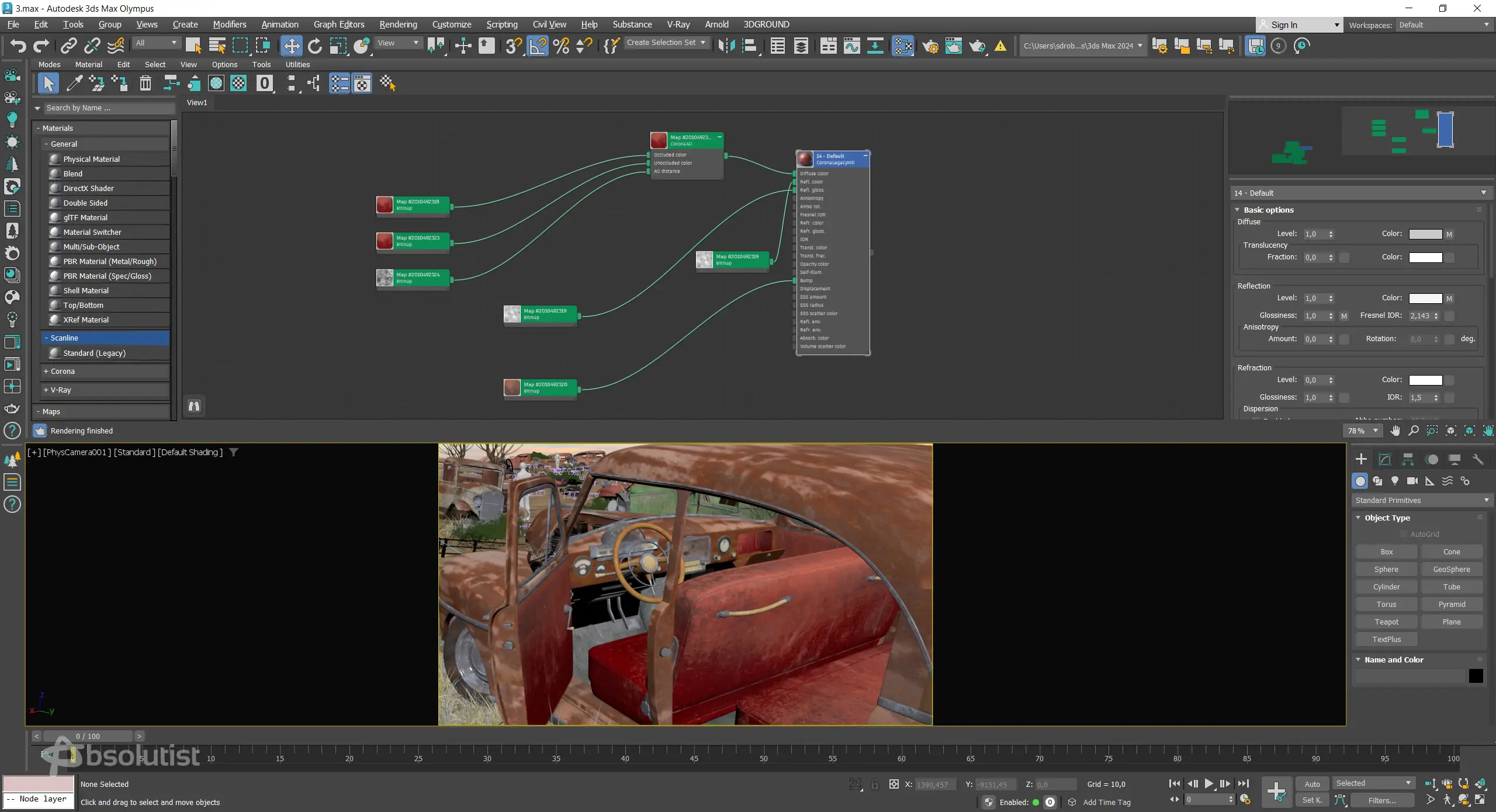1496x812 pixels.
Task: Toggle the Refraction color map checkbox
Action: (x=1449, y=380)
